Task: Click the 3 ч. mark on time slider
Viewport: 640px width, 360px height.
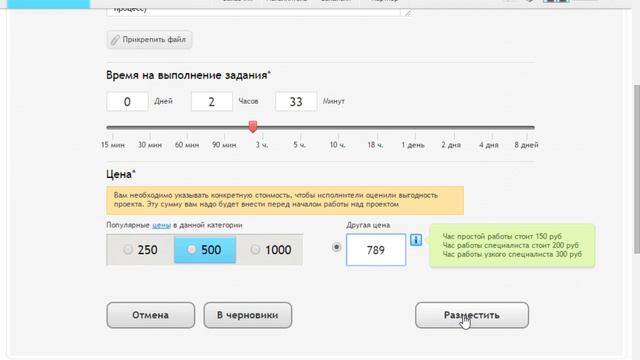Action: (262, 145)
